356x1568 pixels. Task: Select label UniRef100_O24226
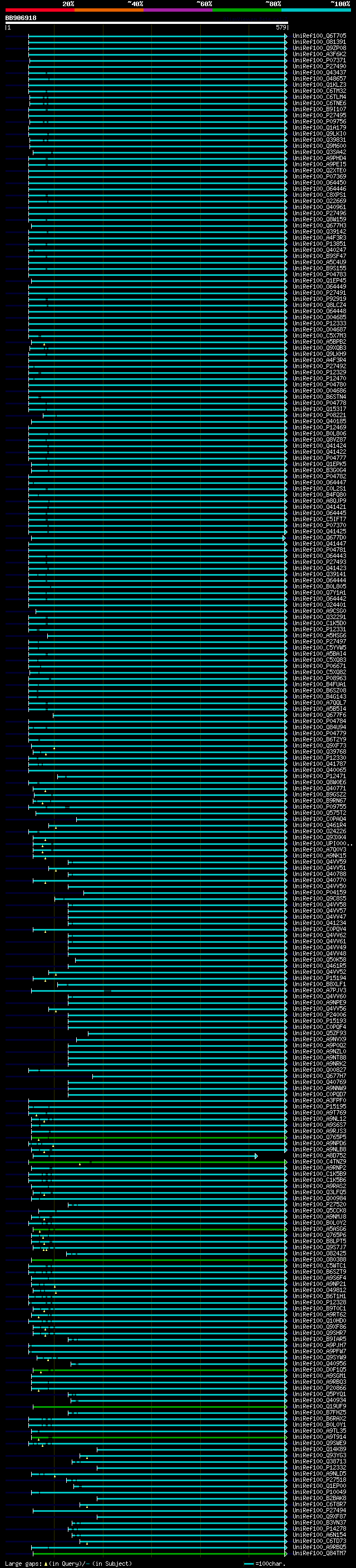pos(319,832)
